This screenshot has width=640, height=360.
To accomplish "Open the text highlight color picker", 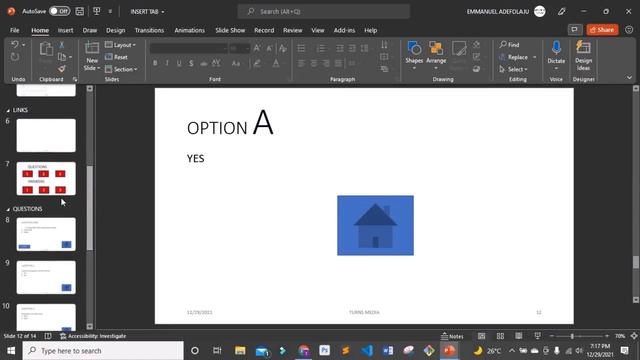I will point(257,63).
